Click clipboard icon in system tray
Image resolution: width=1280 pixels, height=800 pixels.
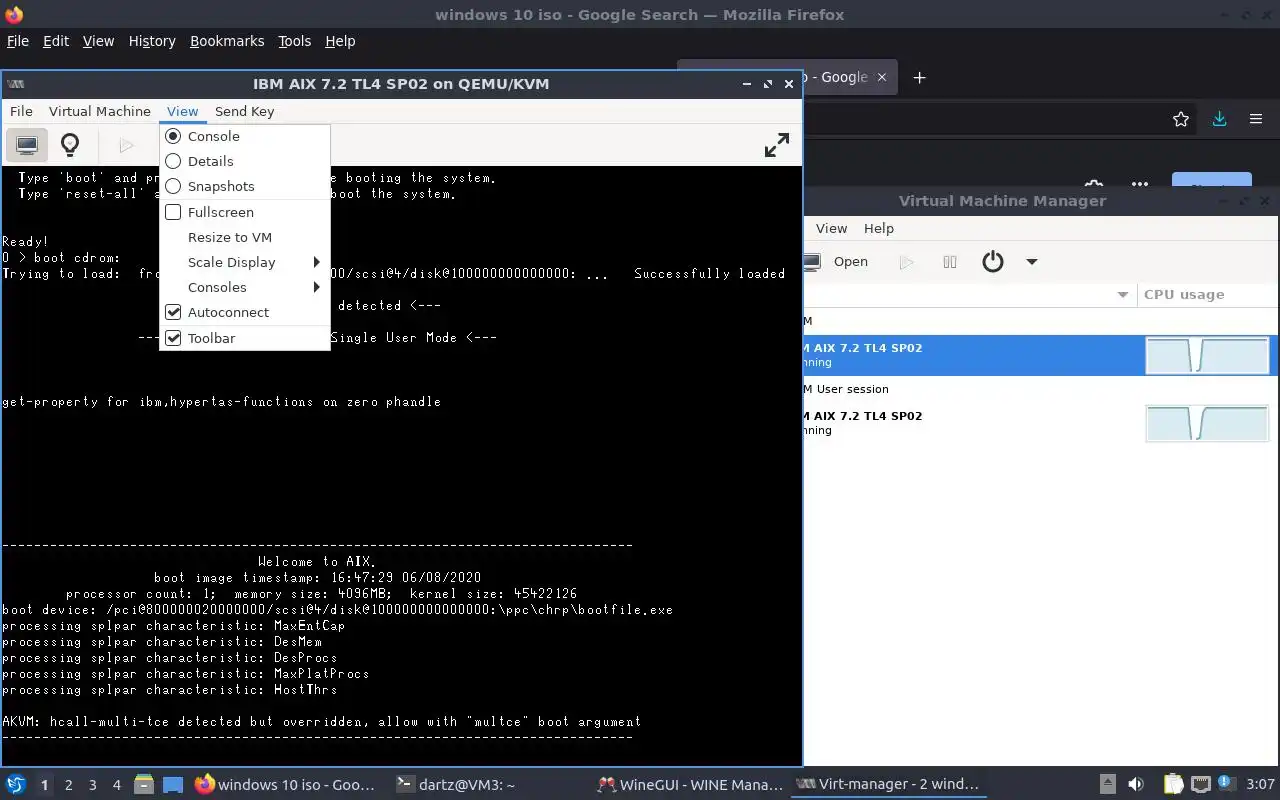pos(1173,784)
